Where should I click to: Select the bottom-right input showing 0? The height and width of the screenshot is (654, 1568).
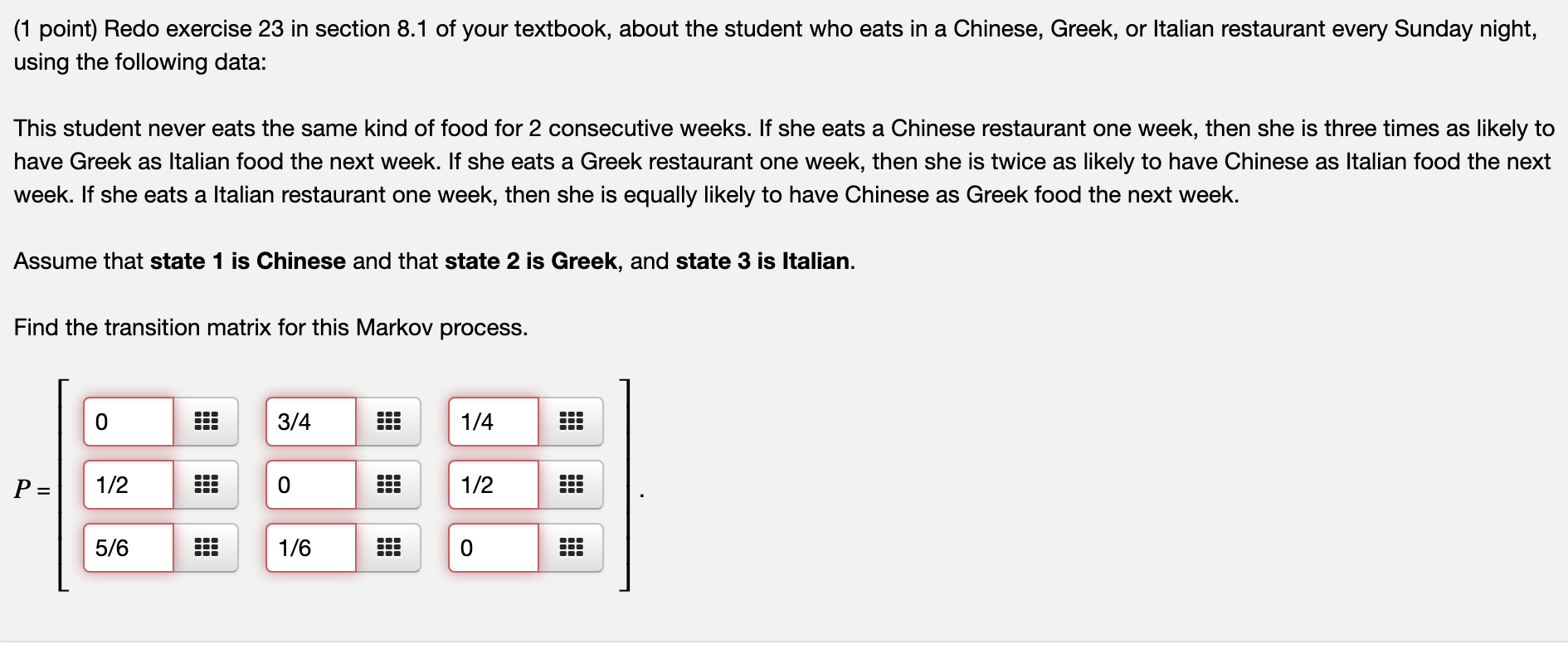click(x=493, y=548)
